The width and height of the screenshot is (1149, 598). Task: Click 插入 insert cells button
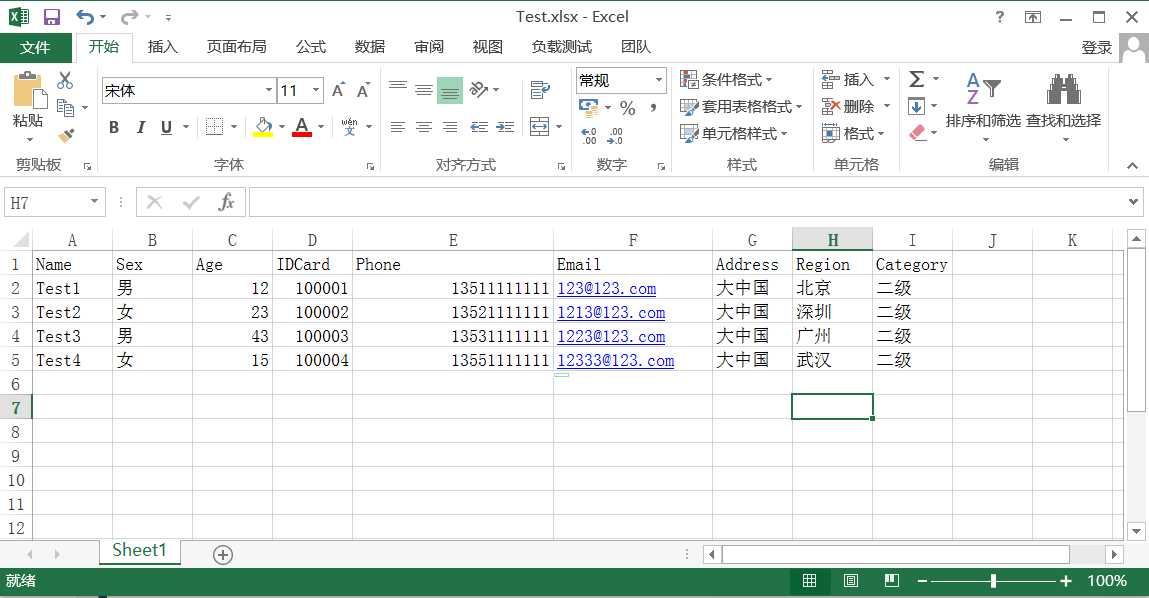pos(856,79)
